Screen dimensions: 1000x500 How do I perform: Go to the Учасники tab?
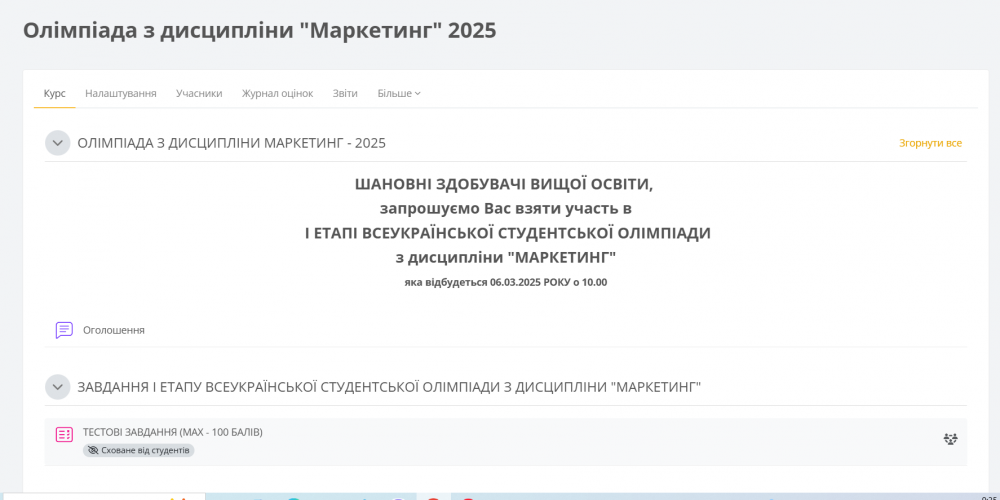pyautogui.click(x=199, y=93)
